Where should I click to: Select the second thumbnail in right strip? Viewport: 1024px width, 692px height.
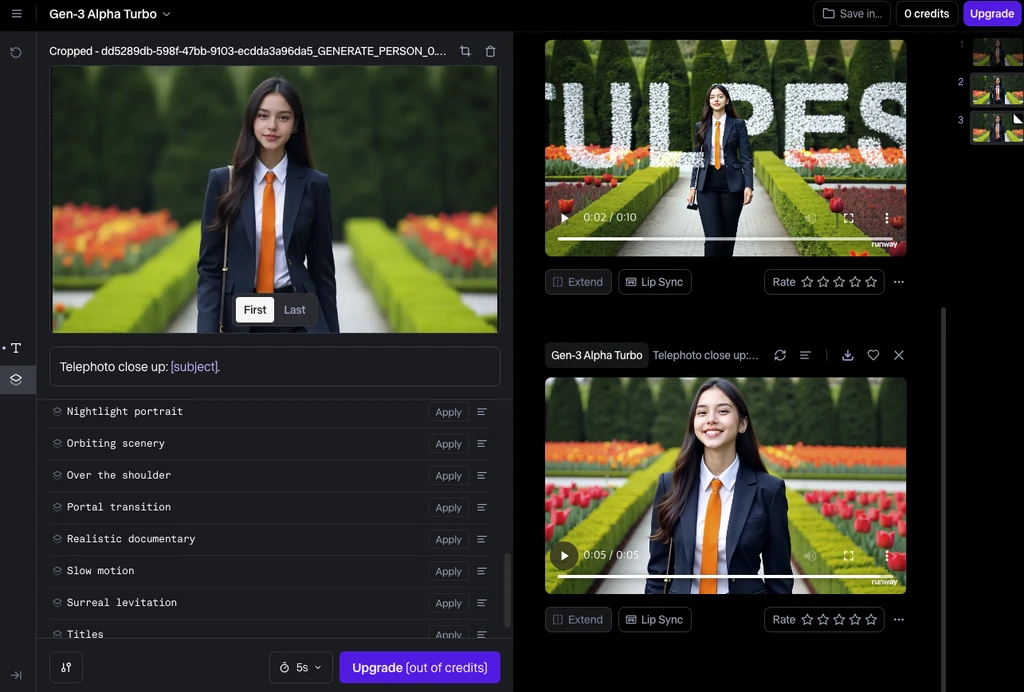point(996,89)
